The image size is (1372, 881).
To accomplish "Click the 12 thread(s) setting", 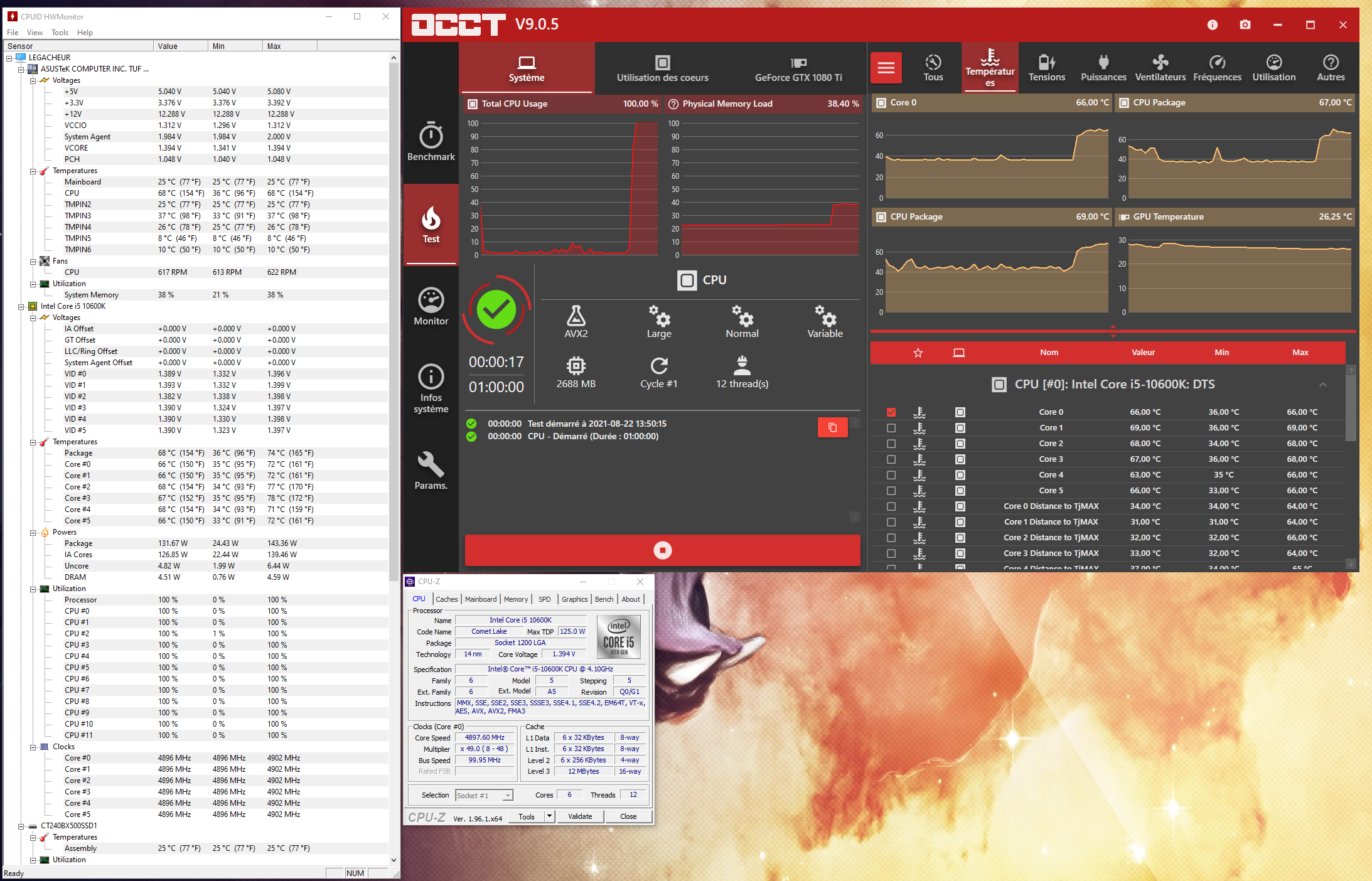I will 742,372.
